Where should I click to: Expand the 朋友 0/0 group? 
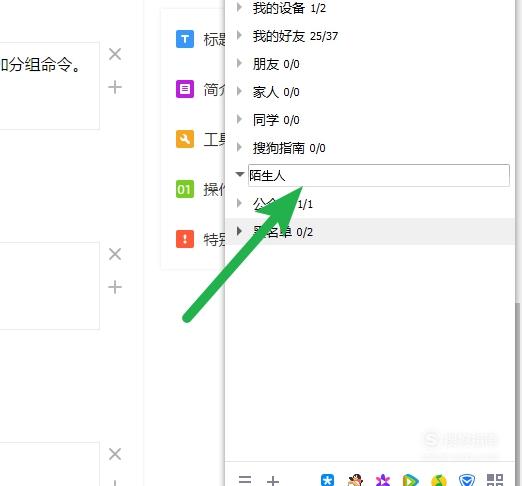(239, 63)
